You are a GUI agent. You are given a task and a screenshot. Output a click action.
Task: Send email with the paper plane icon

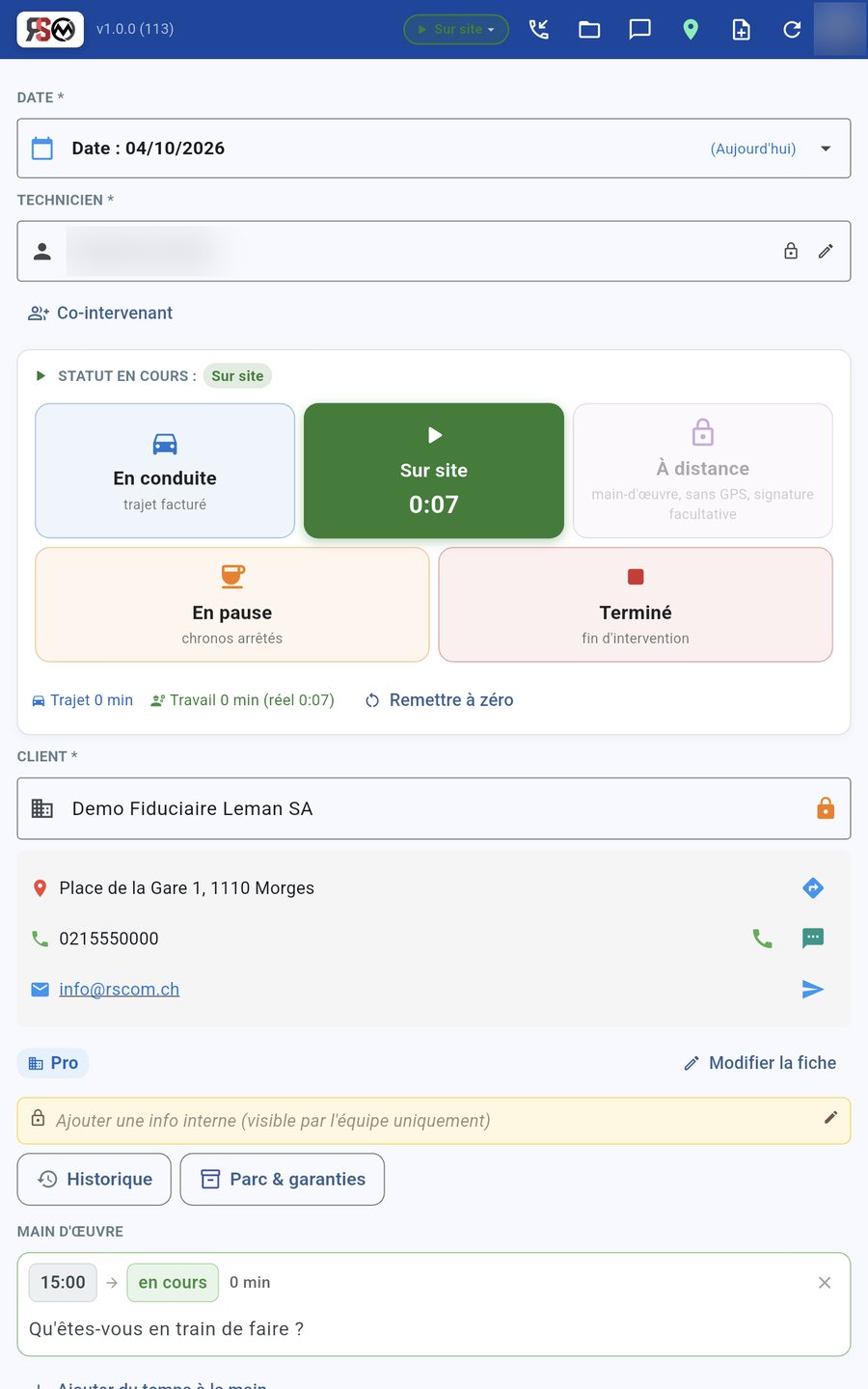pyautogui.click(x=813, y=989)
